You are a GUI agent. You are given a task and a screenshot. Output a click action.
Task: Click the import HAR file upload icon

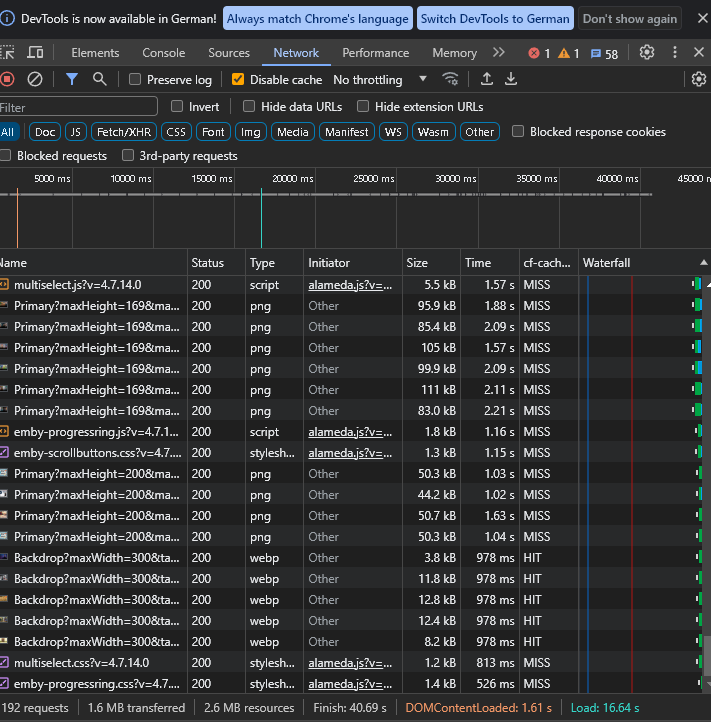click(x=487, y=79)
